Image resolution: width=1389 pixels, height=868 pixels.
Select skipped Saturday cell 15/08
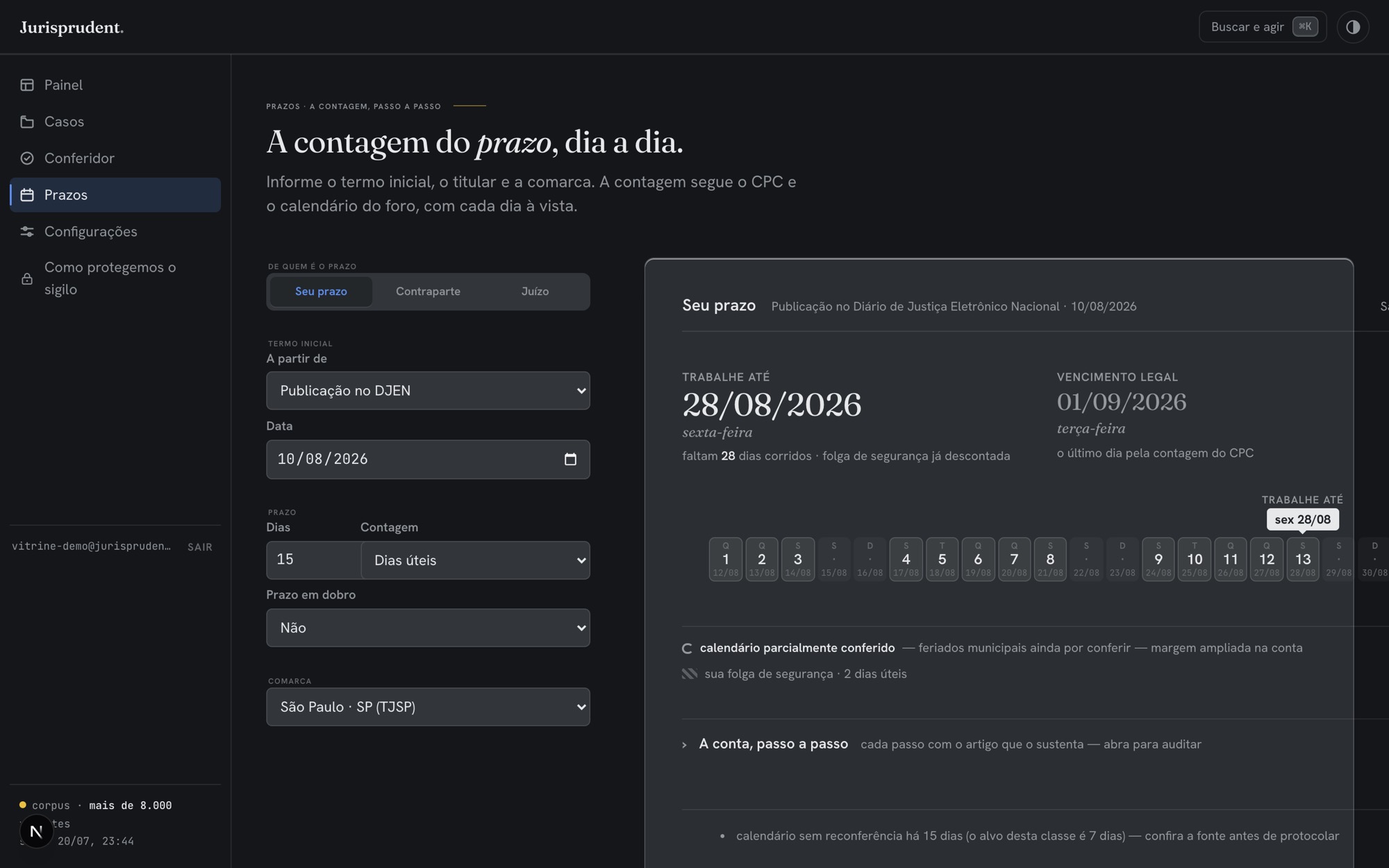click(x=834, y=559)
